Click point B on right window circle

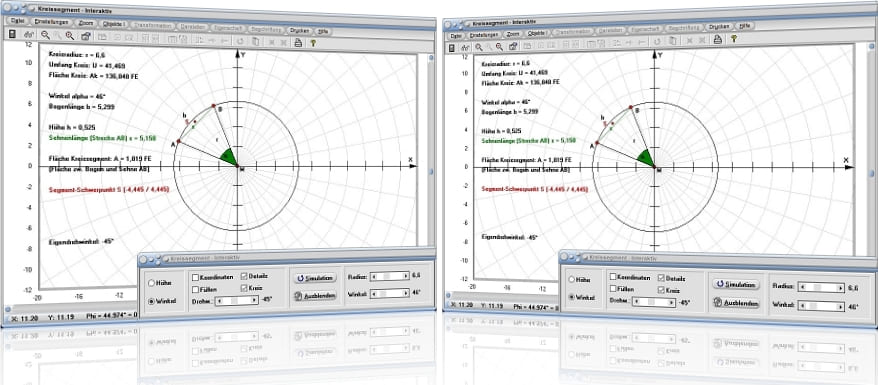coord(630,106)
